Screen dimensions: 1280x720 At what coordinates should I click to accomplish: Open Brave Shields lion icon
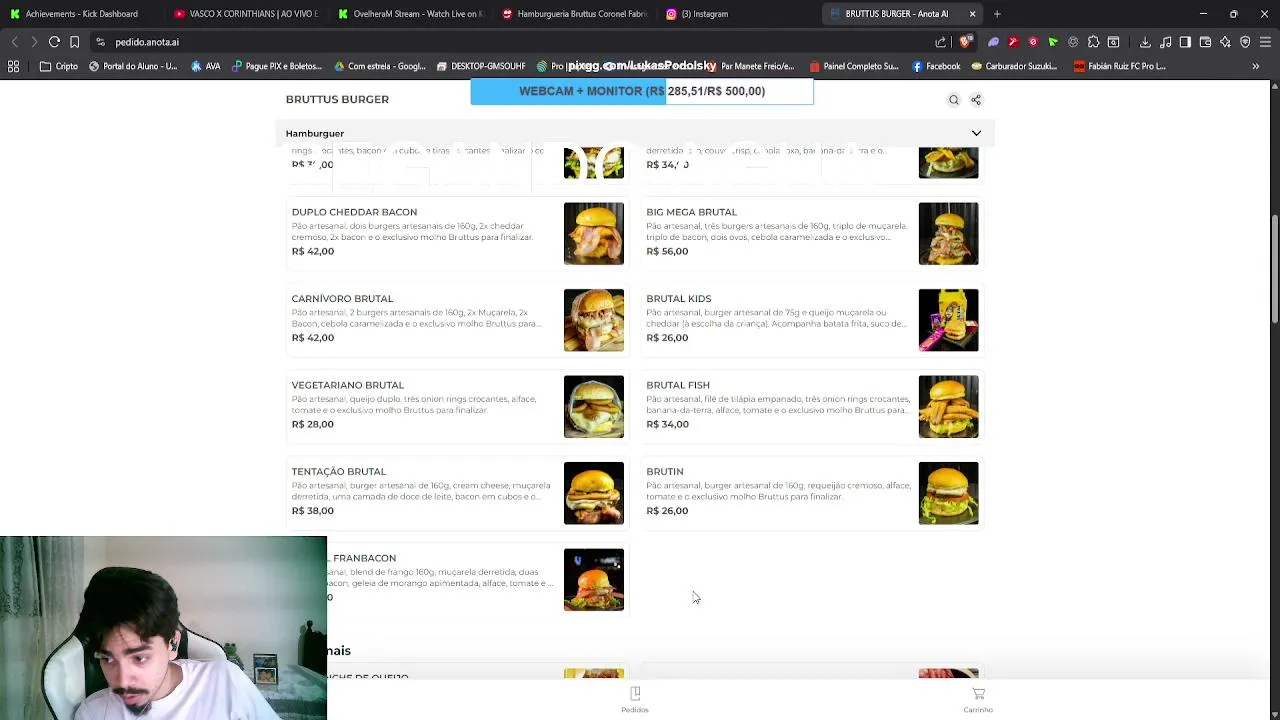click(x=965, y=42)
